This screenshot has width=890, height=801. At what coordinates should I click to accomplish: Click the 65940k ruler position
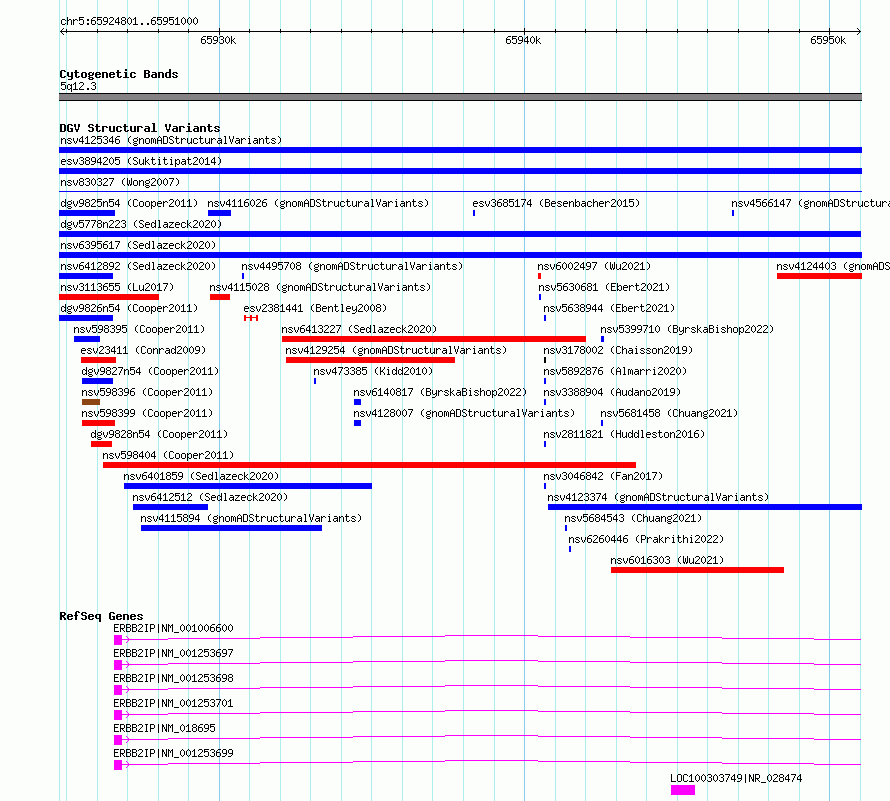[523, 40]
